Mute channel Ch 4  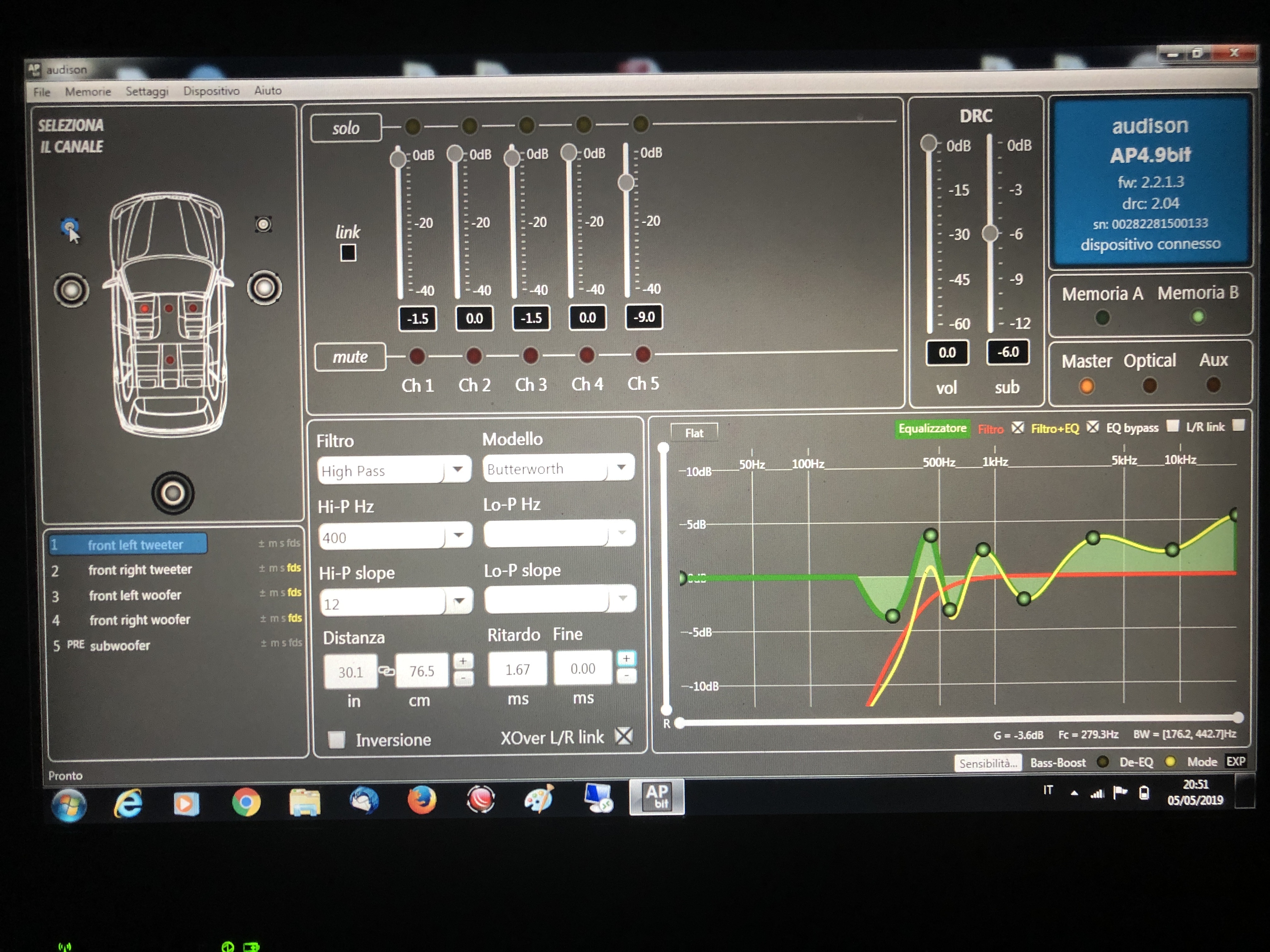coord(586,354)
